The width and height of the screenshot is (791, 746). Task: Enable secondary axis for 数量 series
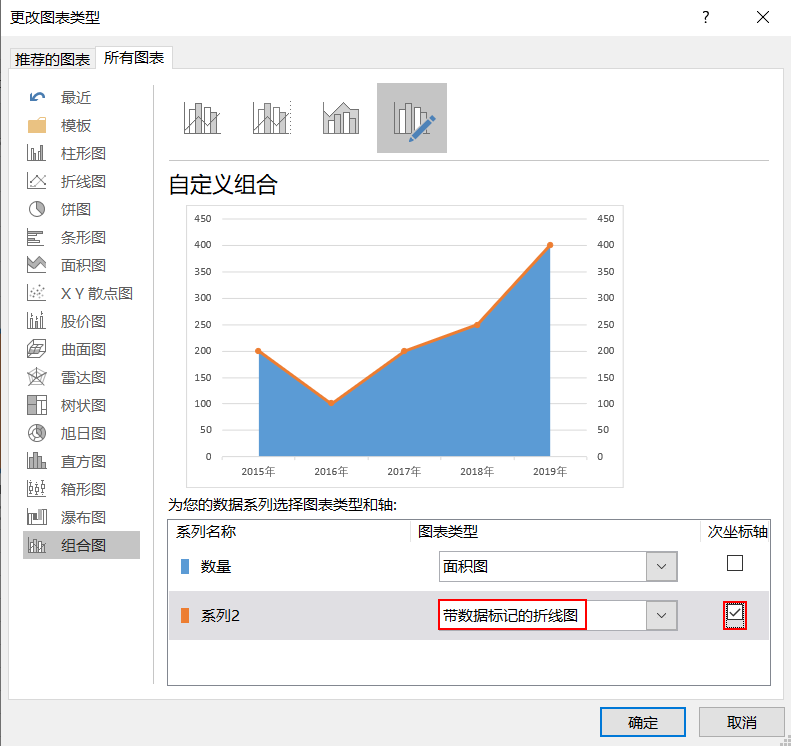pos(734,563)
